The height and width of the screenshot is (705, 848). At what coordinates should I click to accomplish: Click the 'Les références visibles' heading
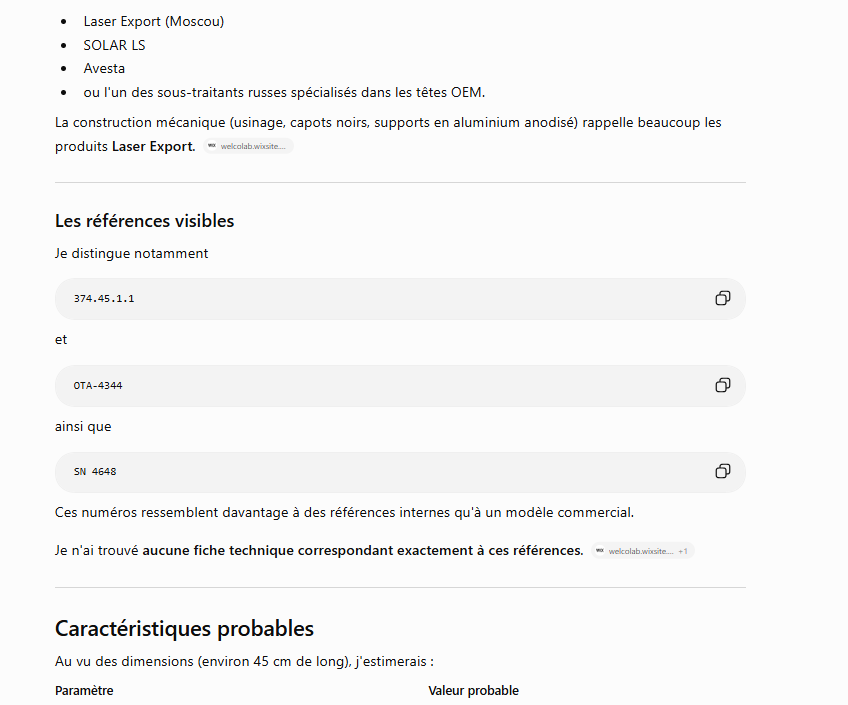click(144, 221)
